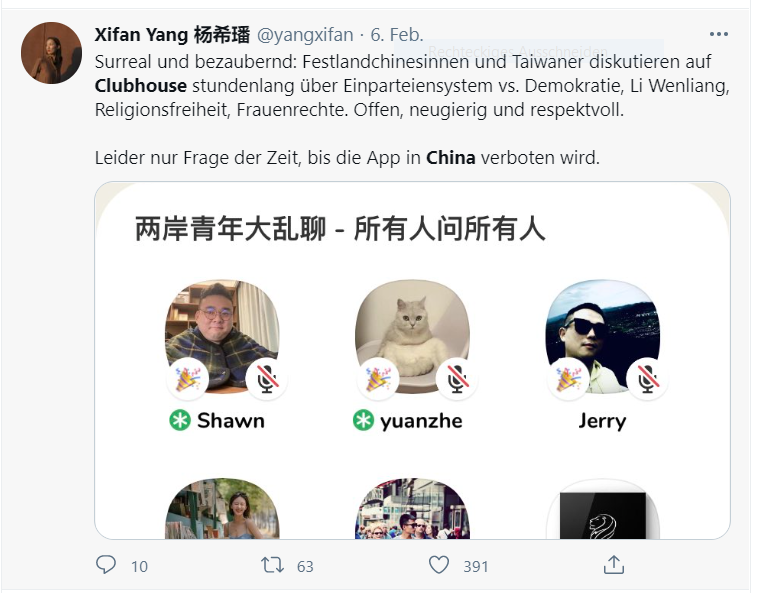Click the party popper badge on Jerry
759x593 pixels.
pyautogui.click(x=569, y=379)
